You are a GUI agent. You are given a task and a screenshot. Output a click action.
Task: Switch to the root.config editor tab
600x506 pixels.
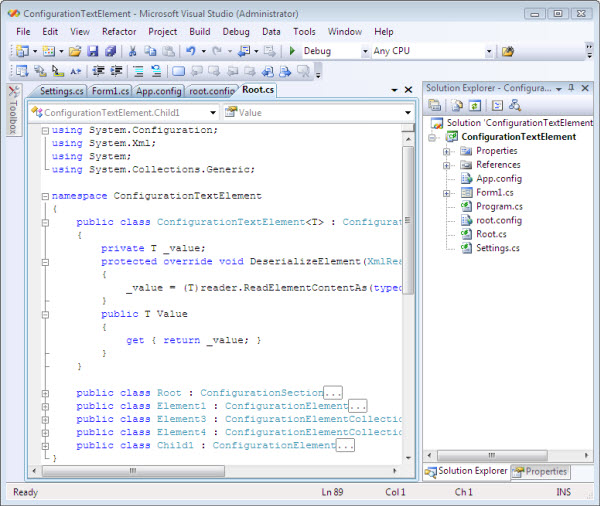tap(212, 91)
